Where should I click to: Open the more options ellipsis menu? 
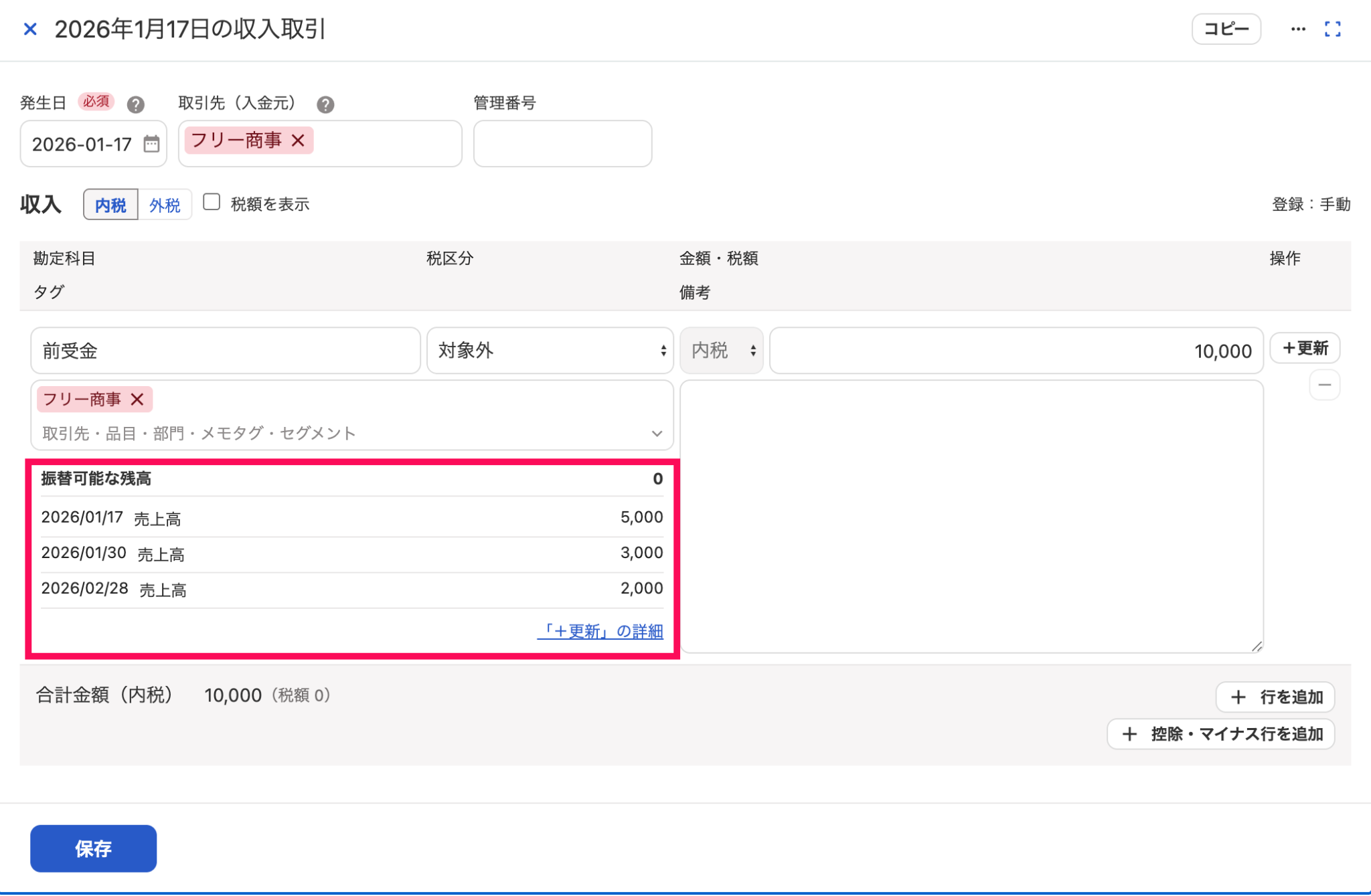1298,29
